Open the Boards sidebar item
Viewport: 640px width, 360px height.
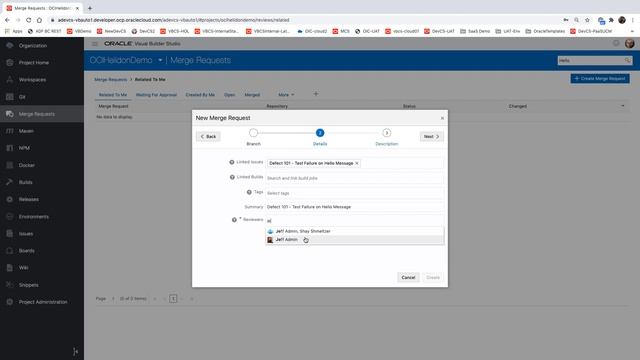coord(27,251)
